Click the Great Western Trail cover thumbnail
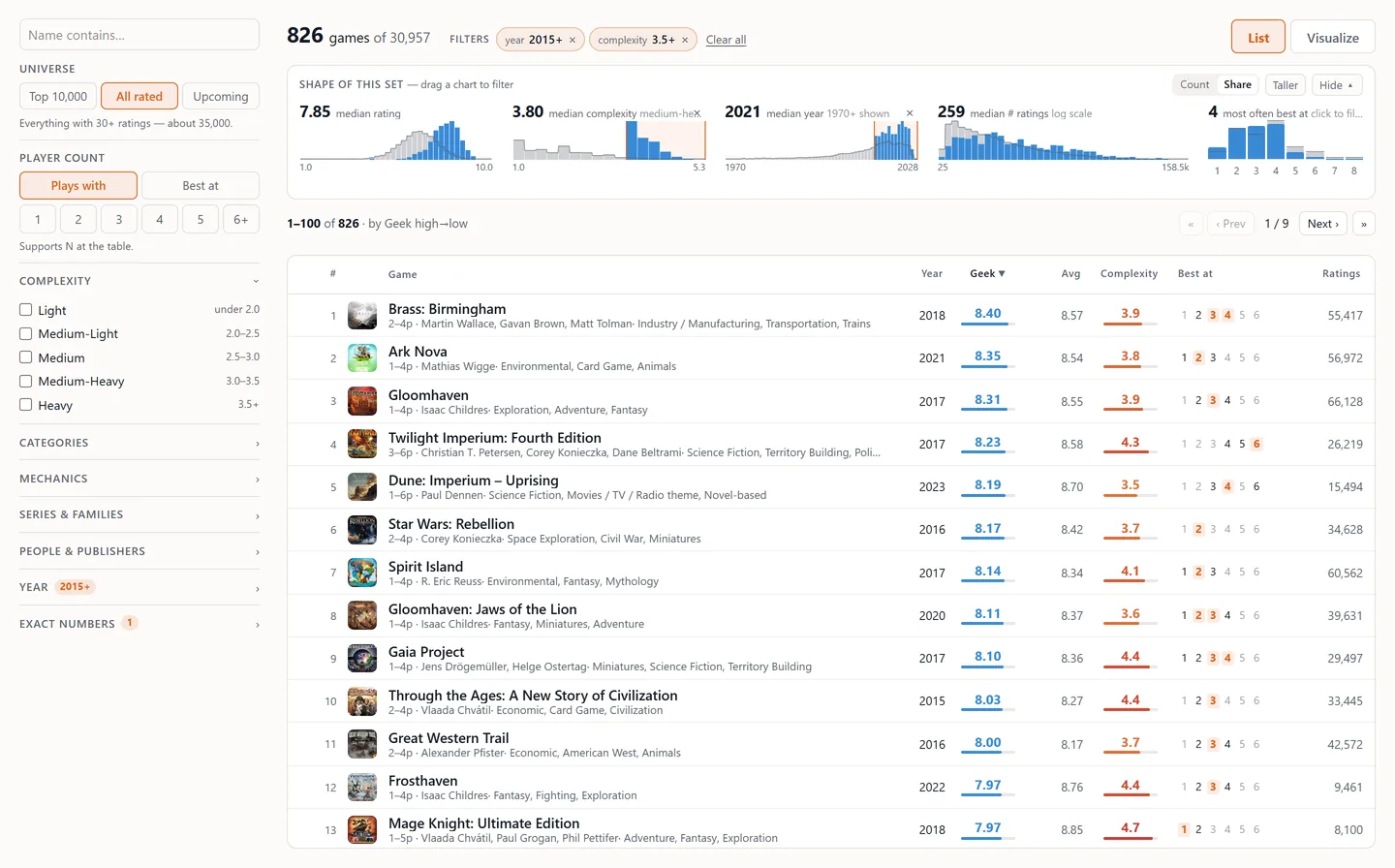1395x868 pixels. pos(362,743)
